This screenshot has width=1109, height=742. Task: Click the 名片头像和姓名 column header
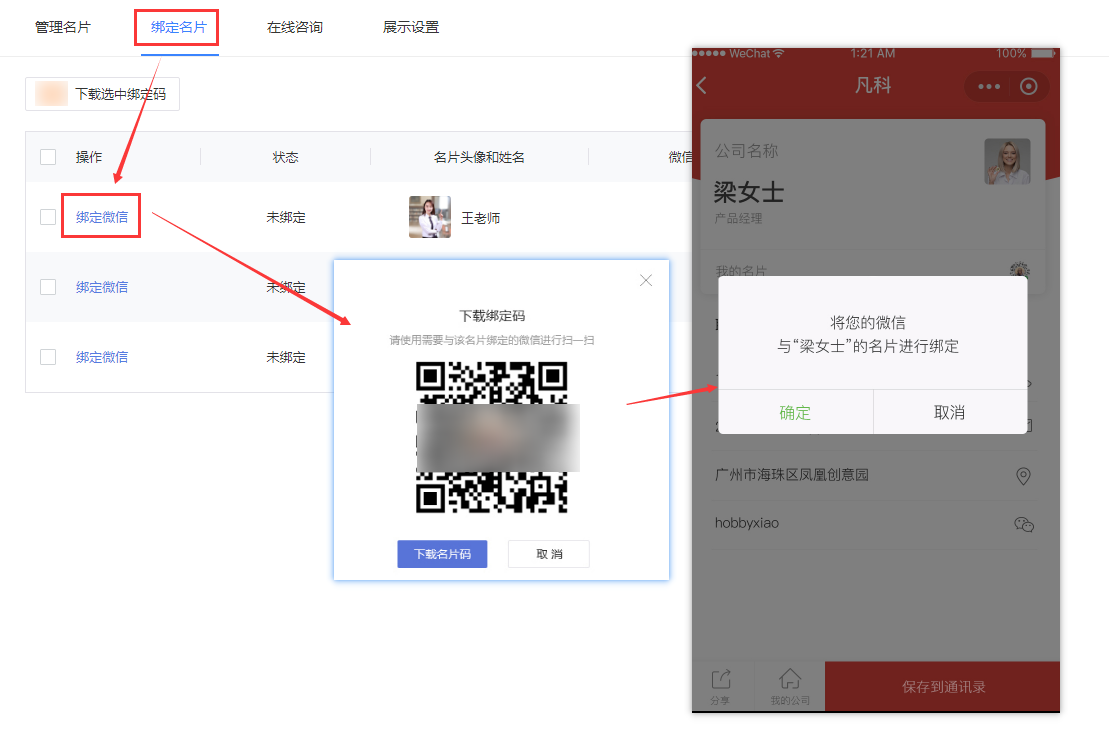[x=479, y=157]
